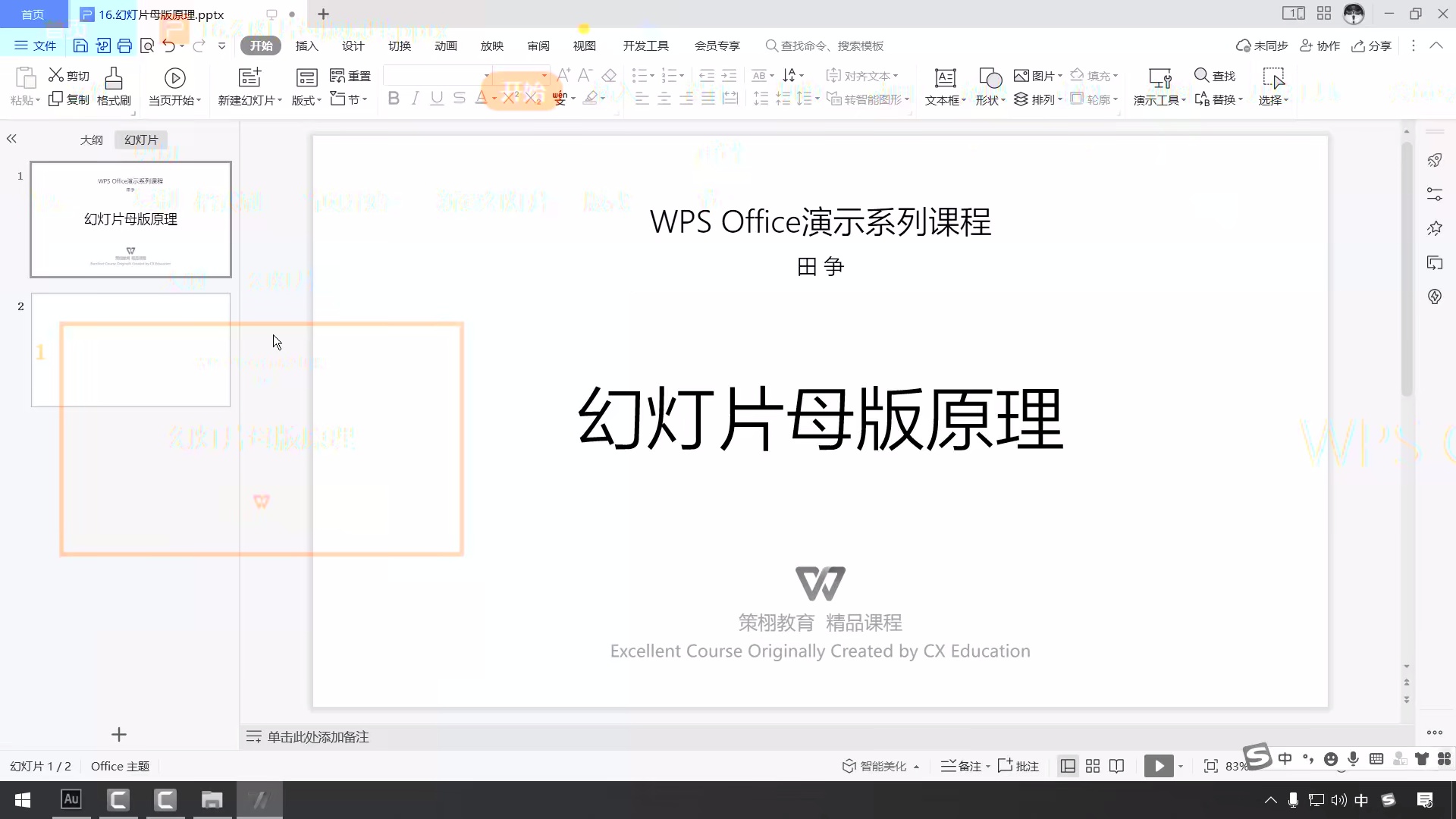1456x819 pixels.
Task: Toggle notes pane (备注) in status bar
Action: [965, 766]
